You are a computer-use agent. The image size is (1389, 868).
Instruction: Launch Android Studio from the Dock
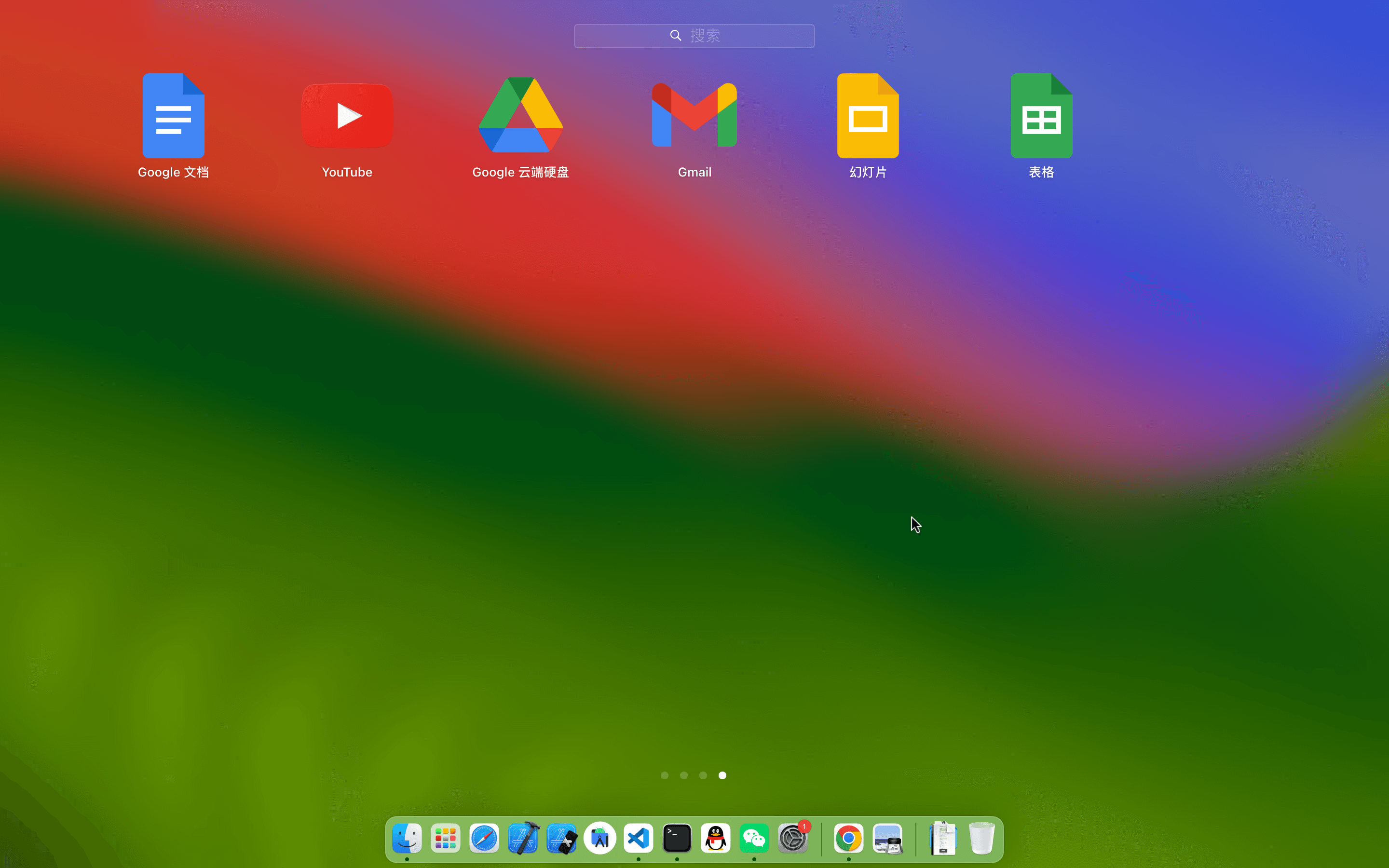coord(600,839)
